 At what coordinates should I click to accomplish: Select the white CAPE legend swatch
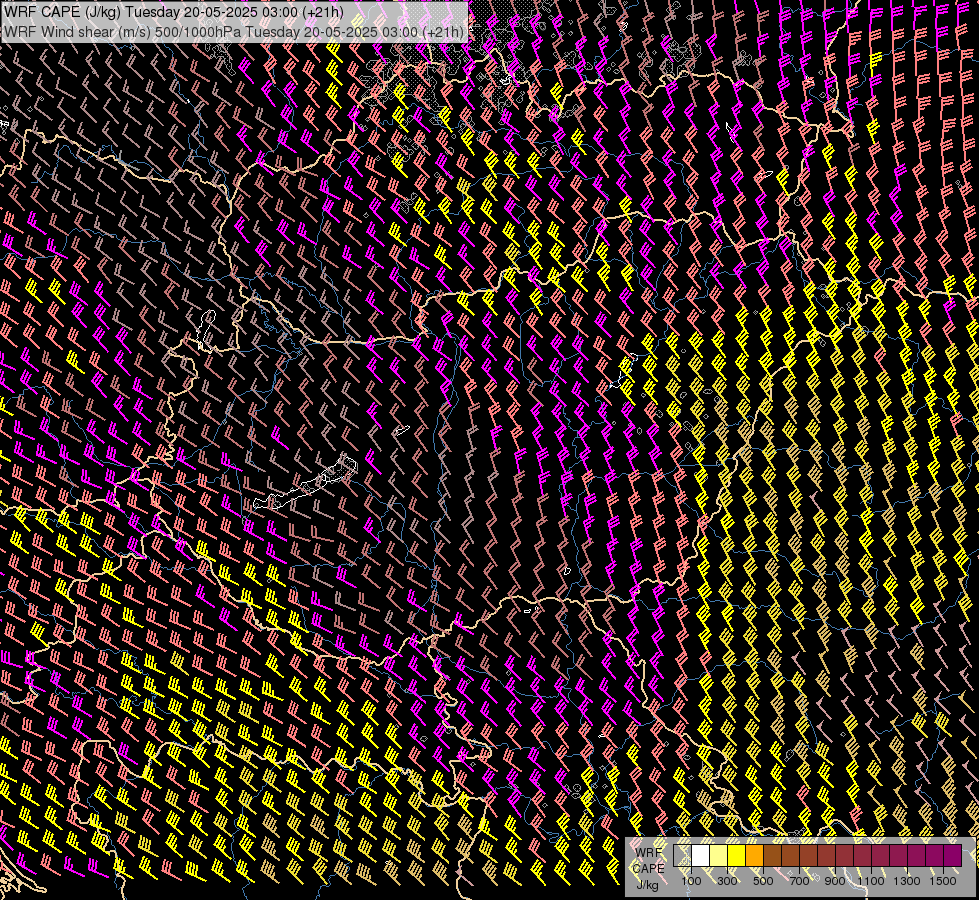tap(701, 856)
